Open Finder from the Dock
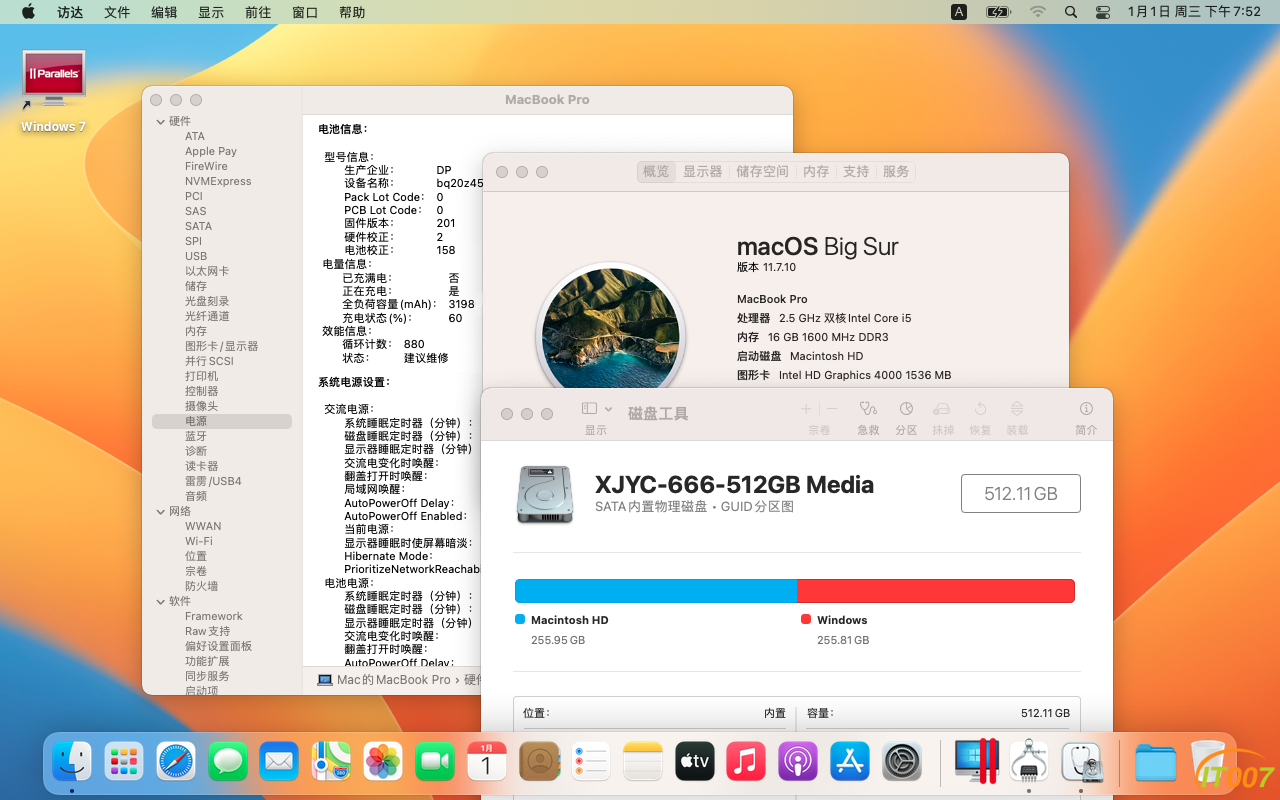Image resolution: width=1280 pixels, height=800 pixels. click(72, 762)
